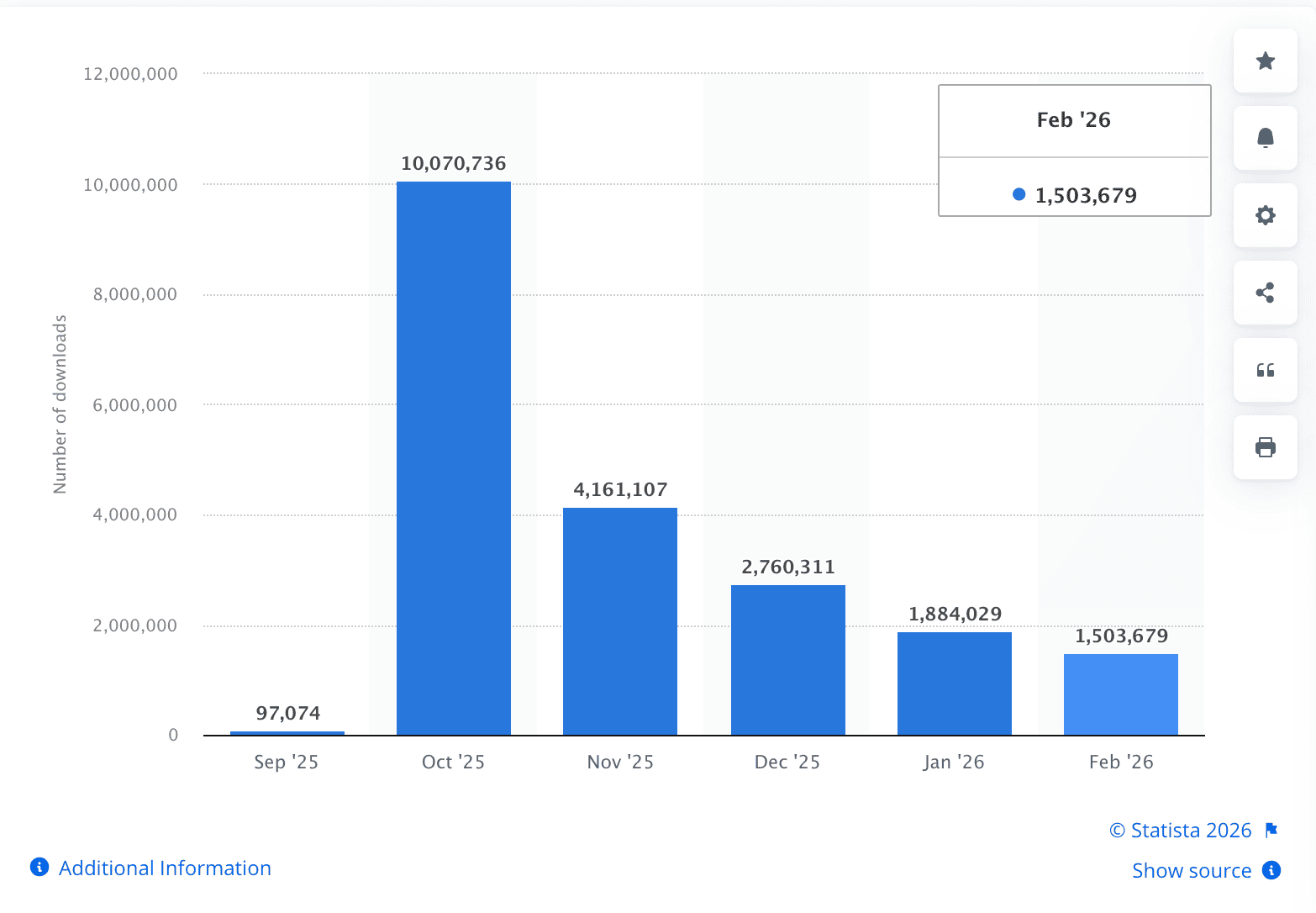Click the quotation mark citation icon

(x=1265, y=370)
